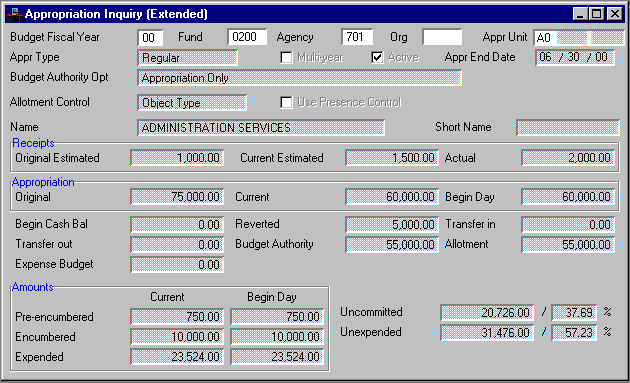Toggle the Multi-year checkbox
The height and width of the screenshot is (383, 630).
(286, 57)
